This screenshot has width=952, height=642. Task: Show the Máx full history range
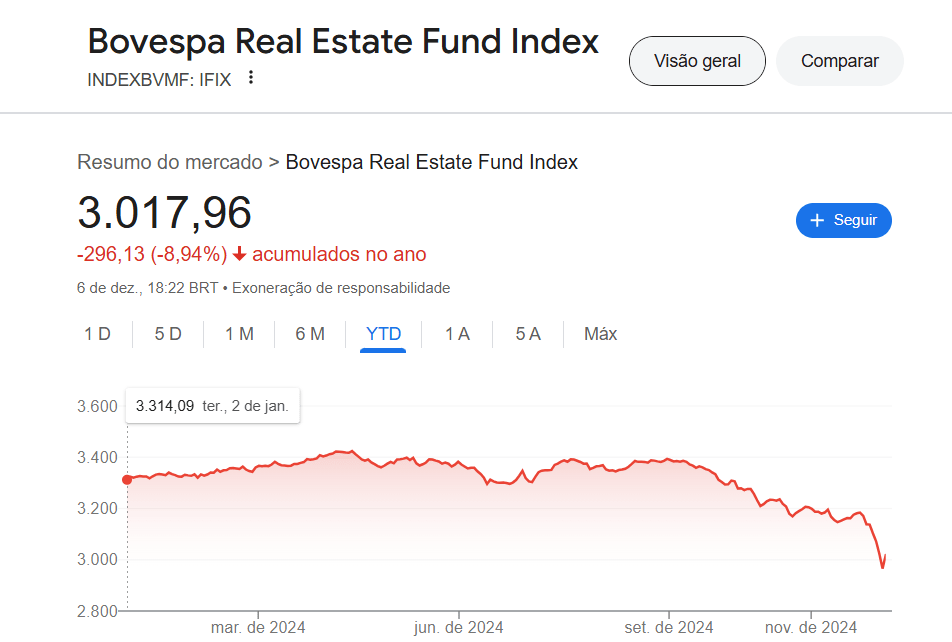click(601, 334)
